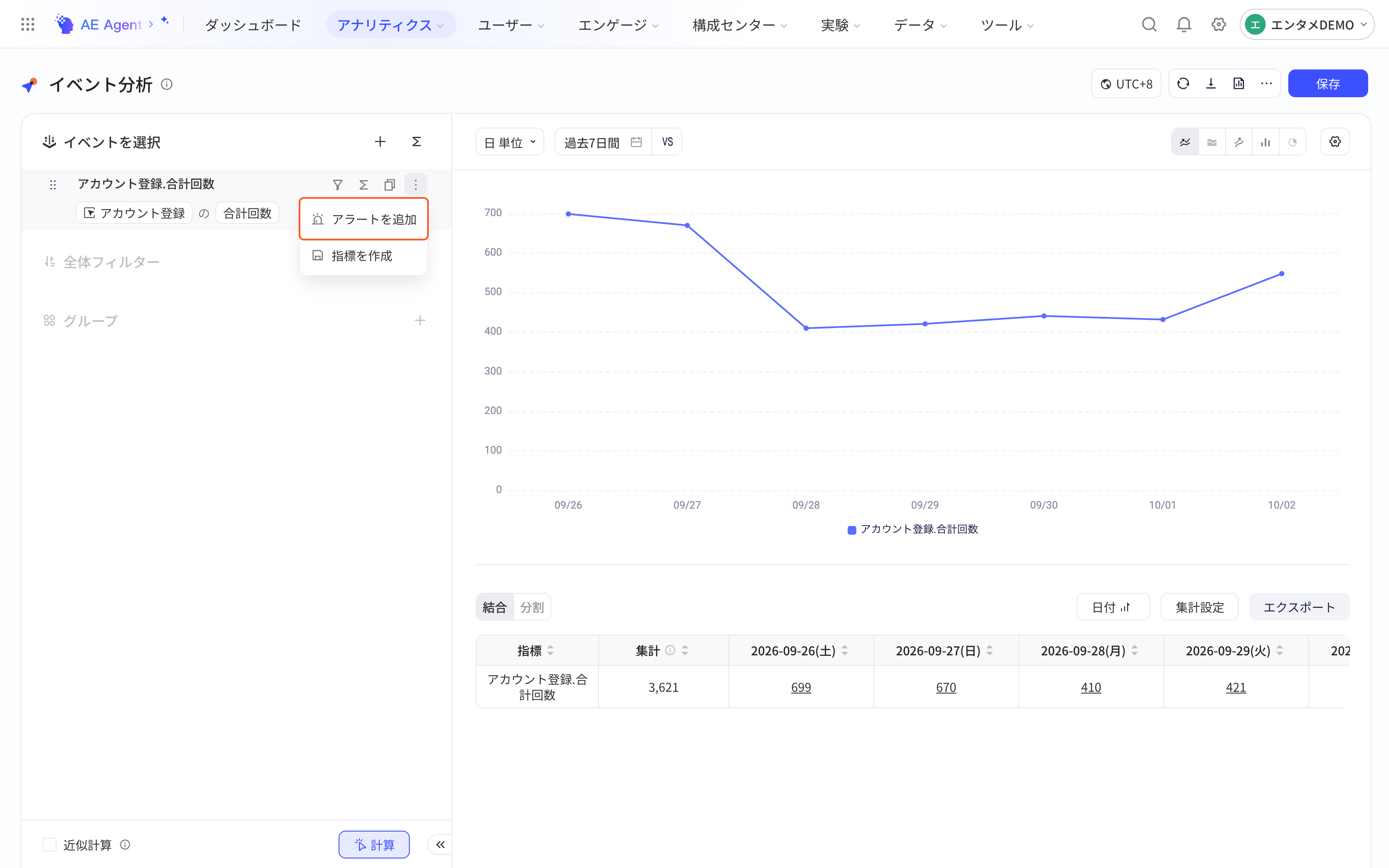Toggle the VS comparison button
The height and width of the screenshot is (868, 1389).
pos(667,142)
